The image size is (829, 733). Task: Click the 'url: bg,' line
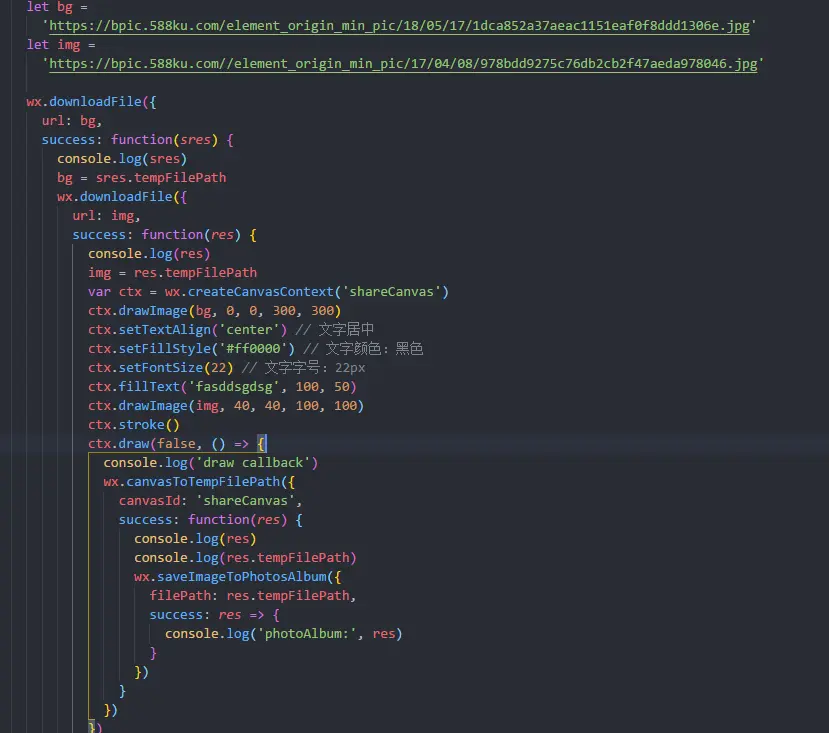pos(72,121)
